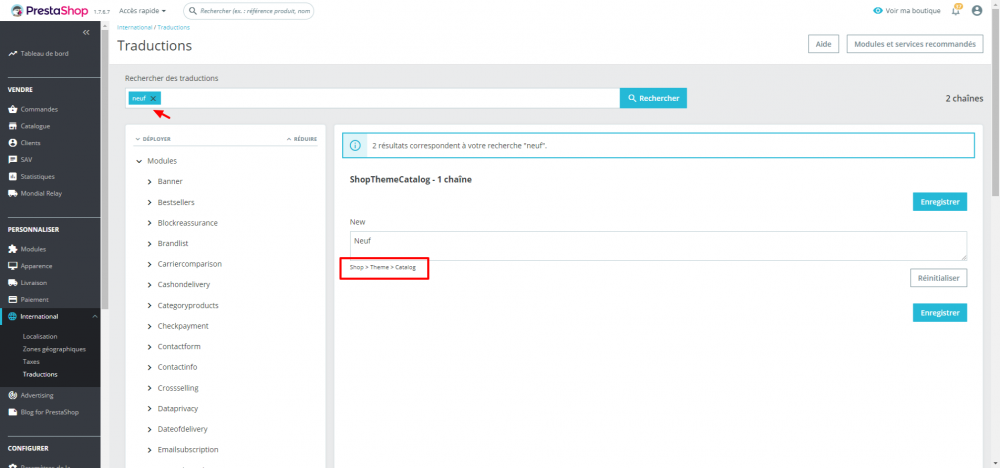Open Taxes submenu item
Viewport: 1000px width, 468px height.
[x=31, y=362]
